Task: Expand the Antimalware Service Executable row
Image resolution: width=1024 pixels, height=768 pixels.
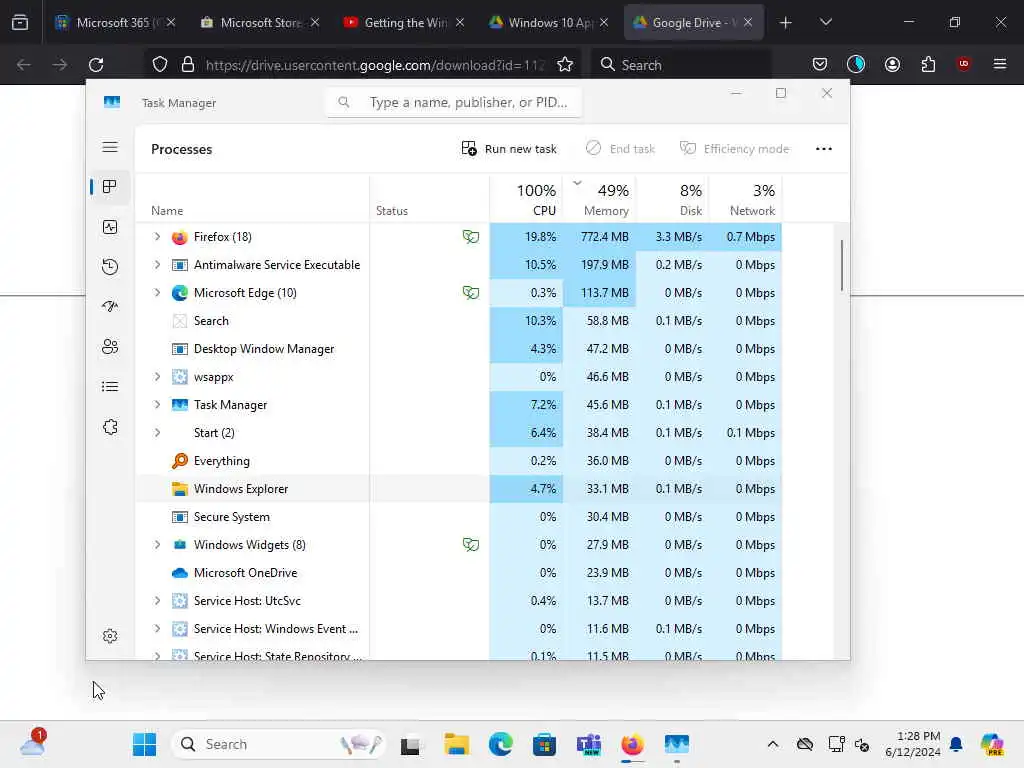Action: click(x=157, y=264)
